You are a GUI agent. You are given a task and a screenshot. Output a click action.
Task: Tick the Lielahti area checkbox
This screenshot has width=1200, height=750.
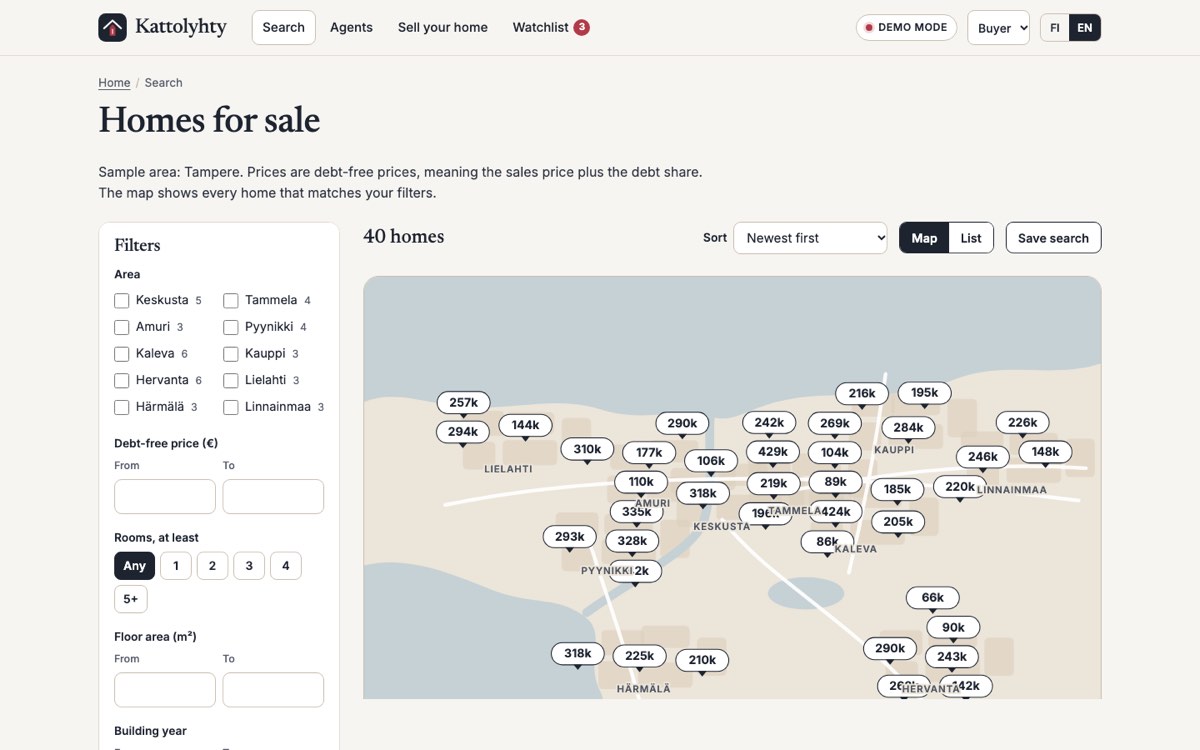(231, 380)
